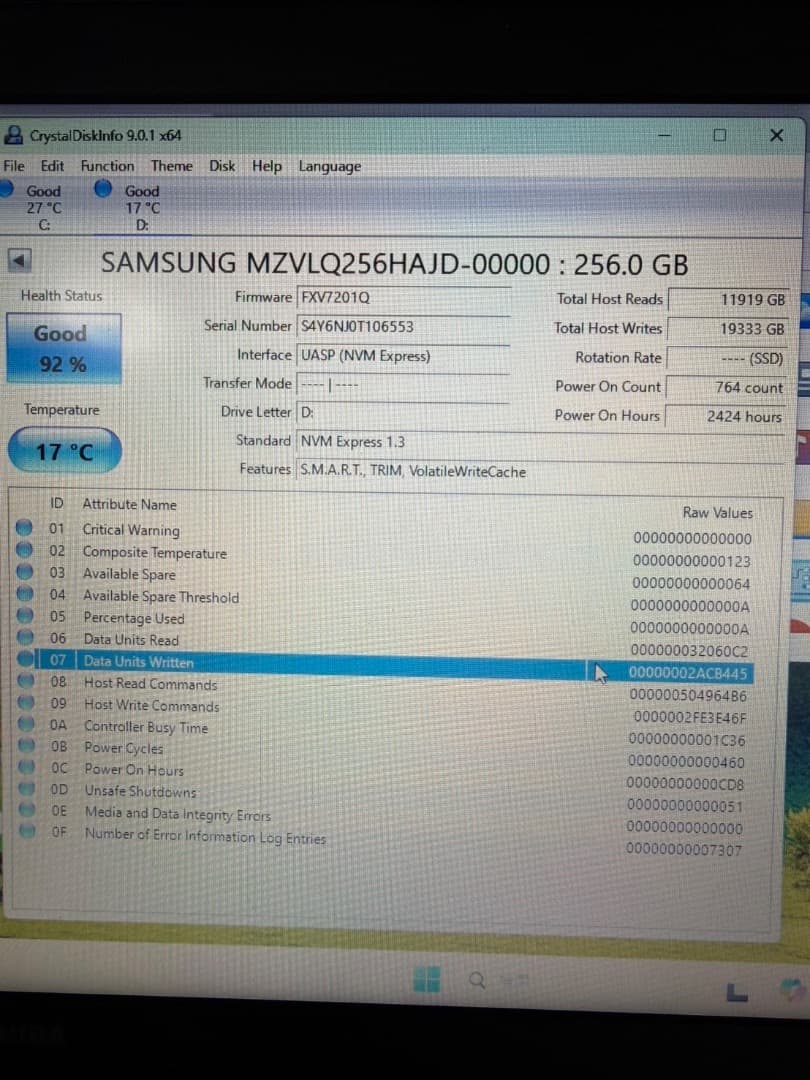Click the Total Host Writes value 19333 GB

(x=727, y=329)
